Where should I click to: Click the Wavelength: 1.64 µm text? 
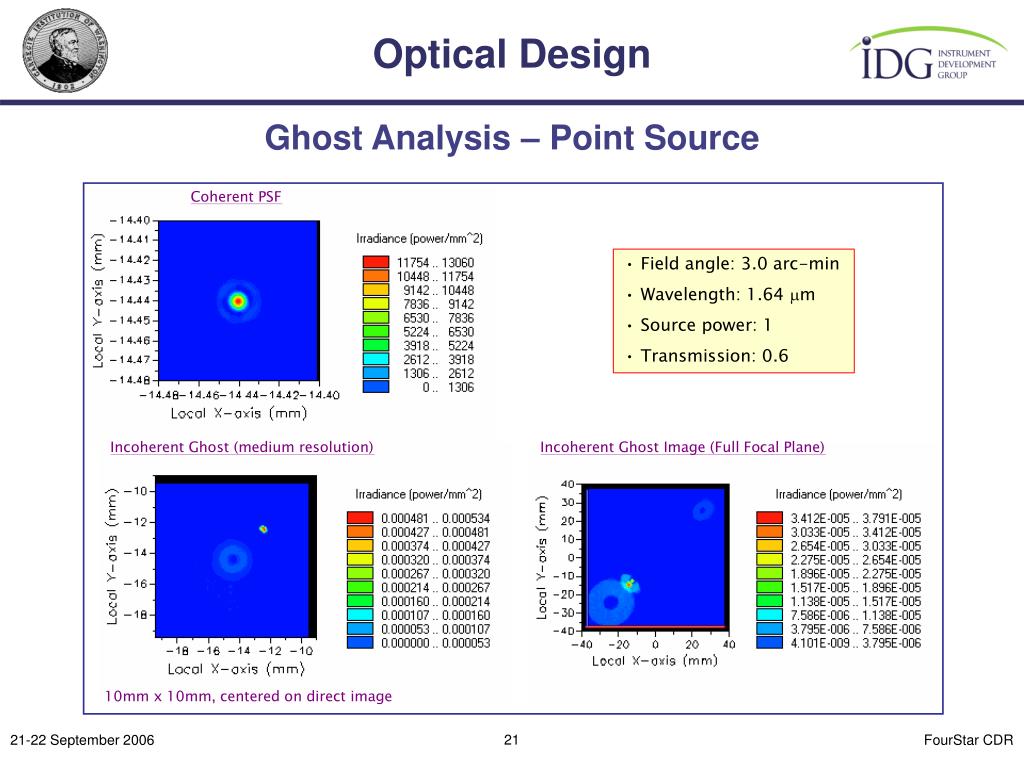728,295
